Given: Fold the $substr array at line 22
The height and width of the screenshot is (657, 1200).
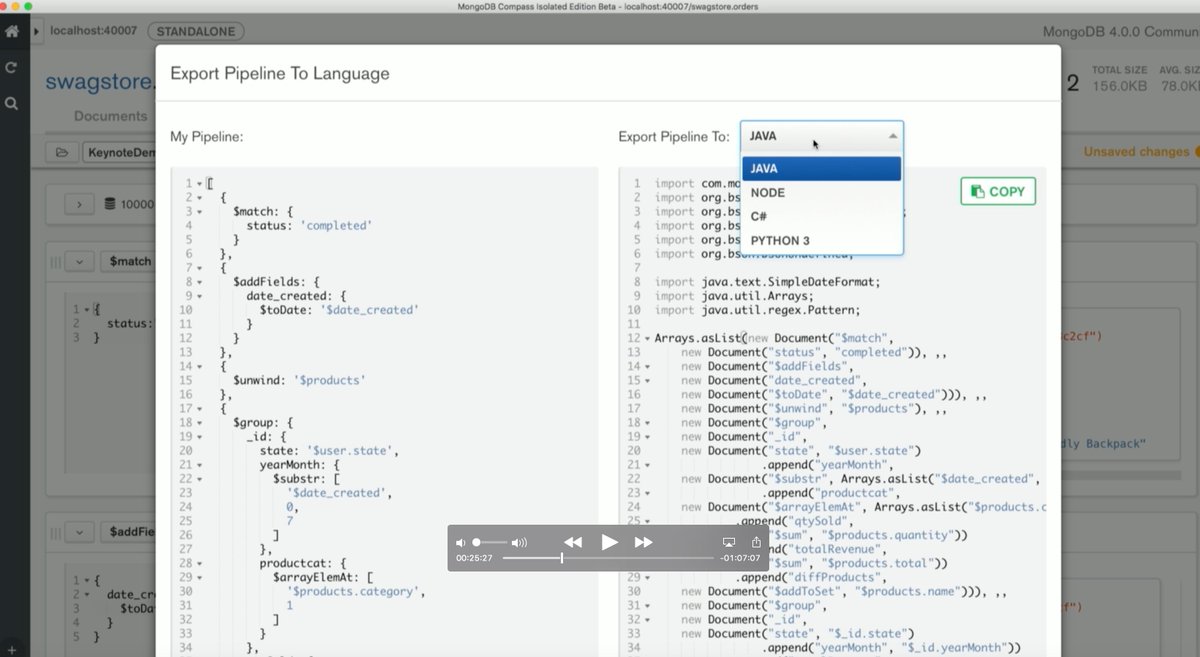Looking at the screenshot, I should click(200, 479).
